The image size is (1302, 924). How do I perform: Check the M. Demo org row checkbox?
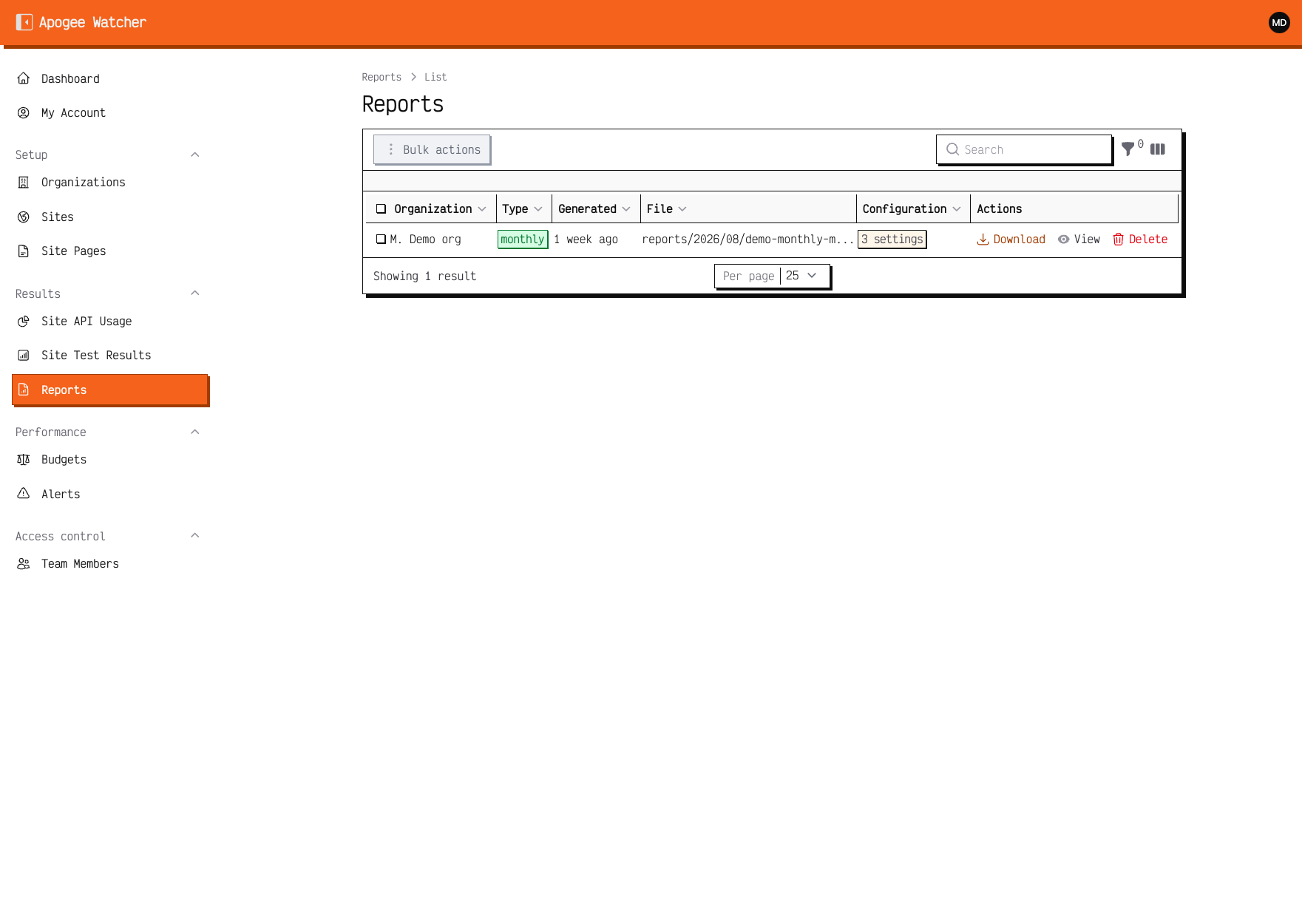pyautogui.click(x=382, y=240)
